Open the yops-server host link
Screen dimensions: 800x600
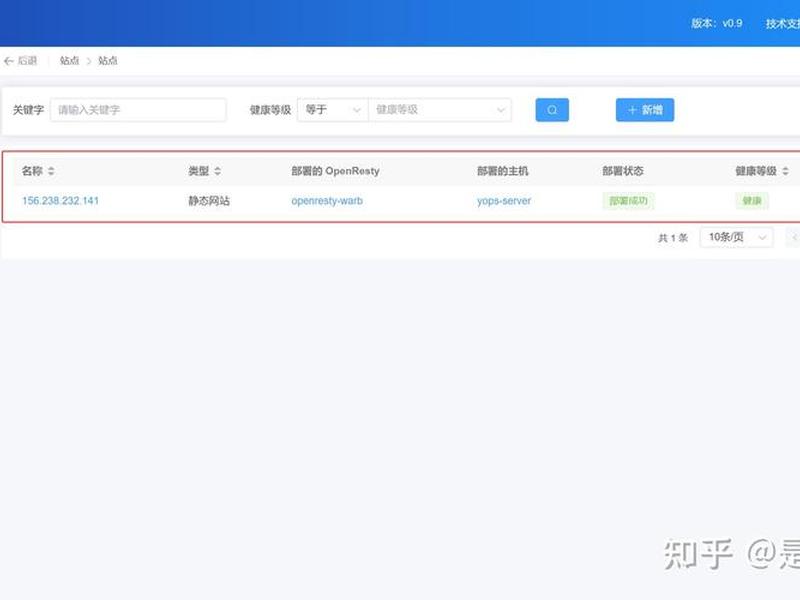[x=504, y=201]
